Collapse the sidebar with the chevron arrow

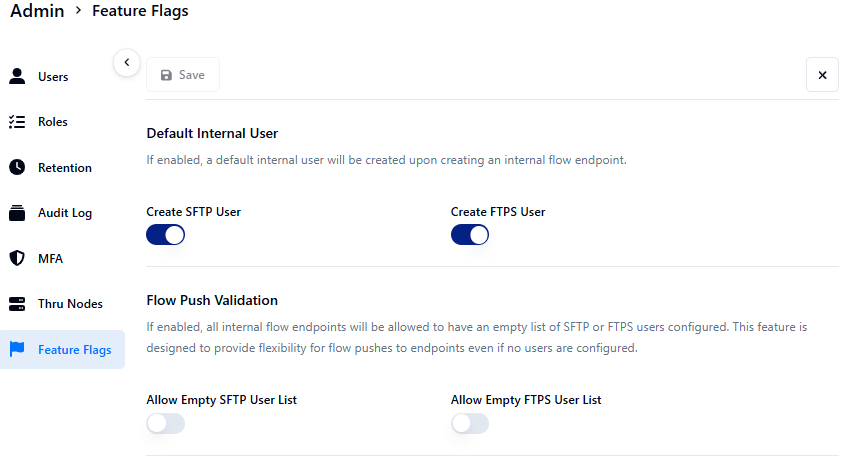[126, 62]
